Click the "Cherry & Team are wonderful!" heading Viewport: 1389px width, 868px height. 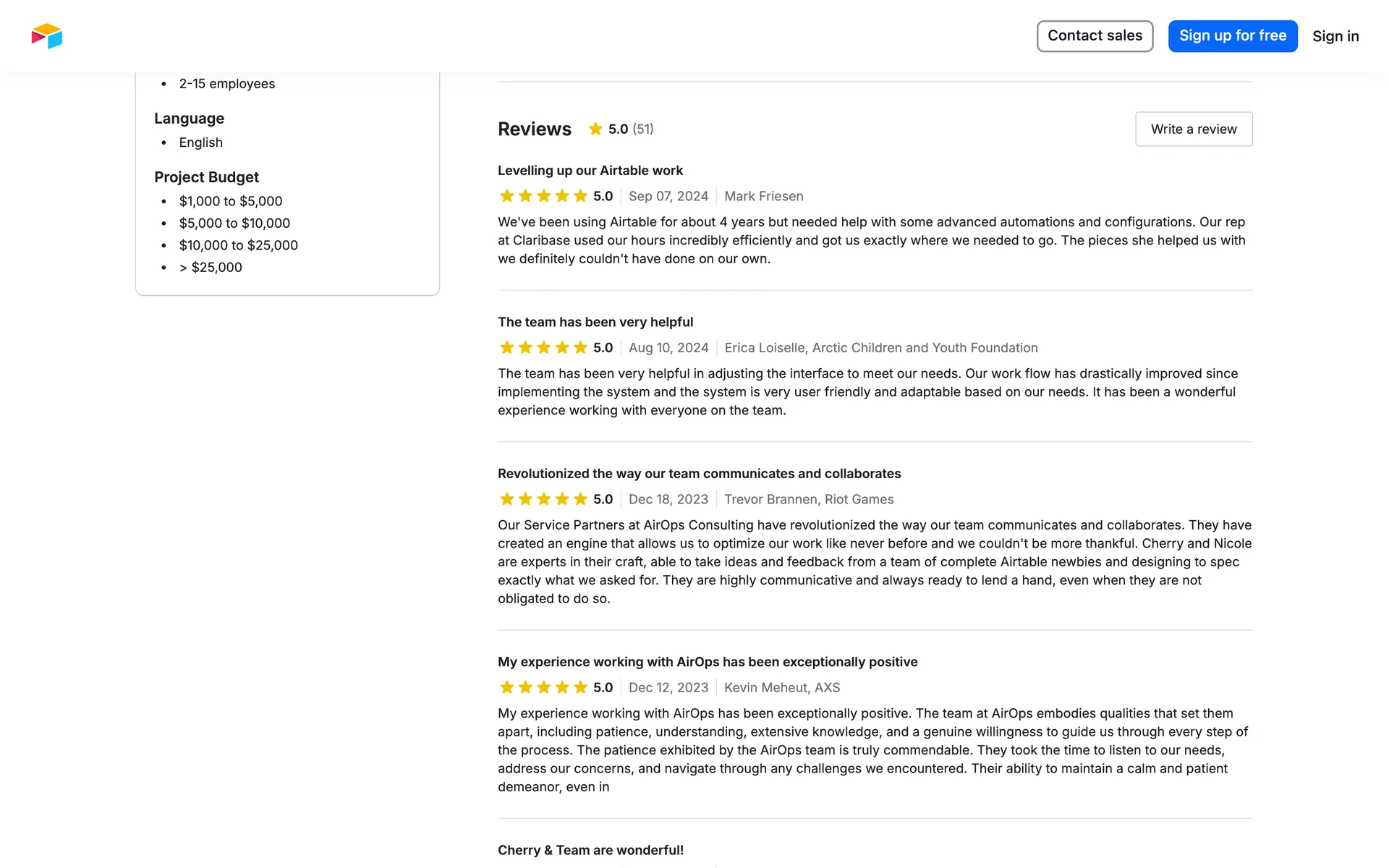590,850
